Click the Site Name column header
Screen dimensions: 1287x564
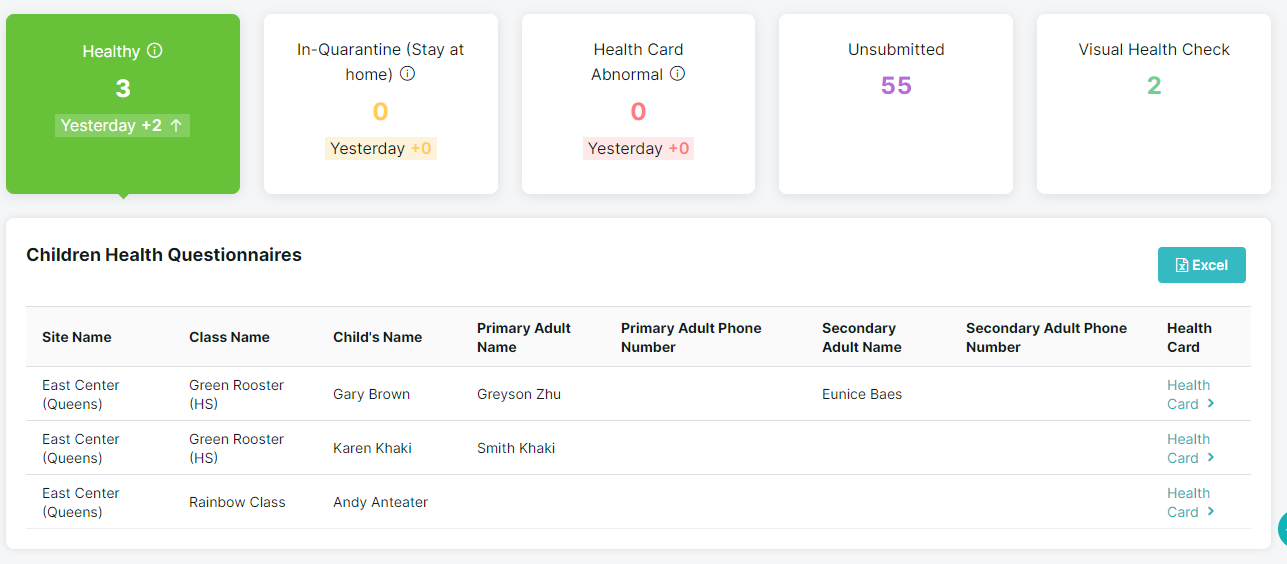pos(77,337)
